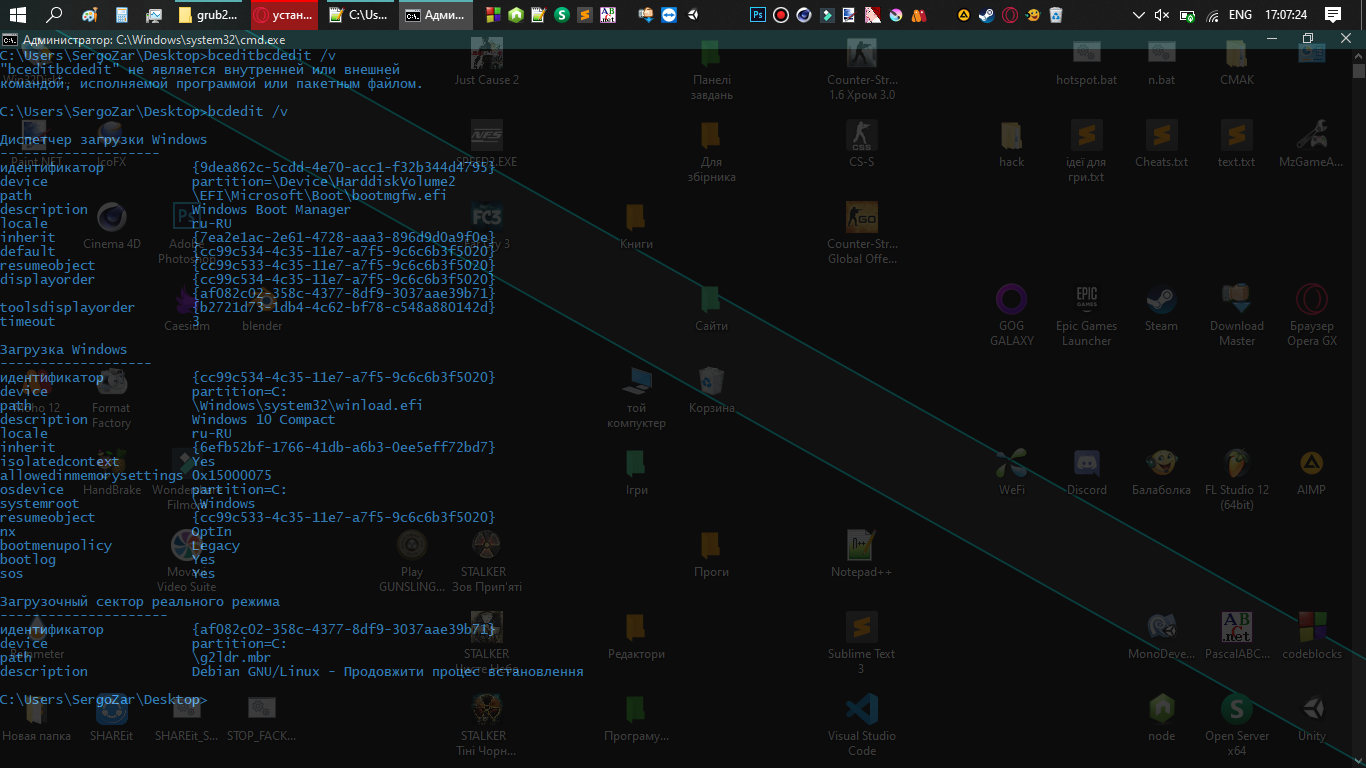The height and width of the screenshot is (768, 1366).
Task: Click the "Диспетчер загрузки Windows" heading text
Action: point(104,140)
